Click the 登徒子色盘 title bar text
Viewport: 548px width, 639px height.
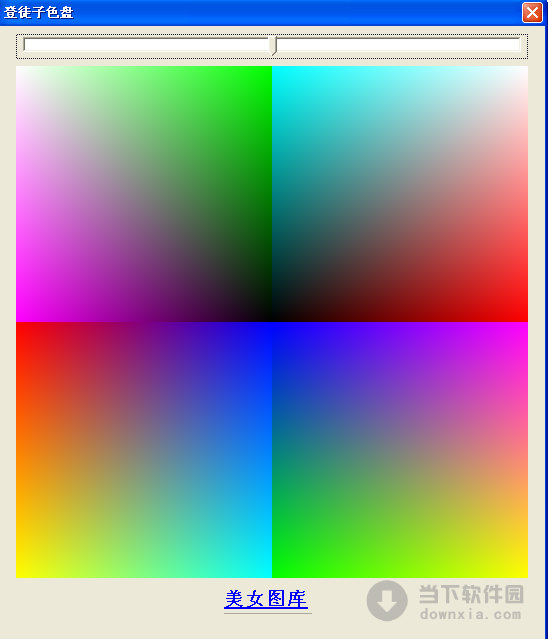pos(39,12)
